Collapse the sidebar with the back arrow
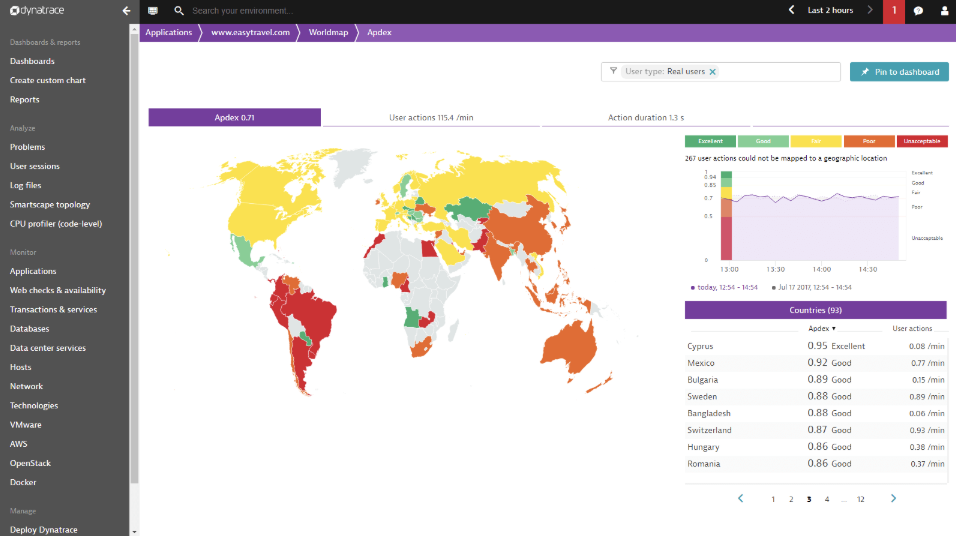Viewport: 956px width, 536px height. pos(126,10)
